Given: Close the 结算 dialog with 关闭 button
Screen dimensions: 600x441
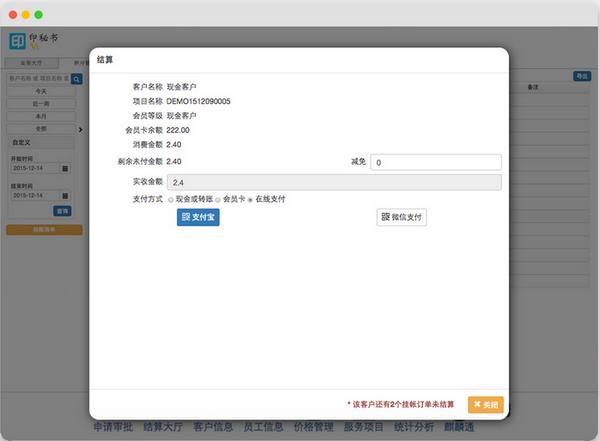Looking at the screenshot, I should 485,404.
